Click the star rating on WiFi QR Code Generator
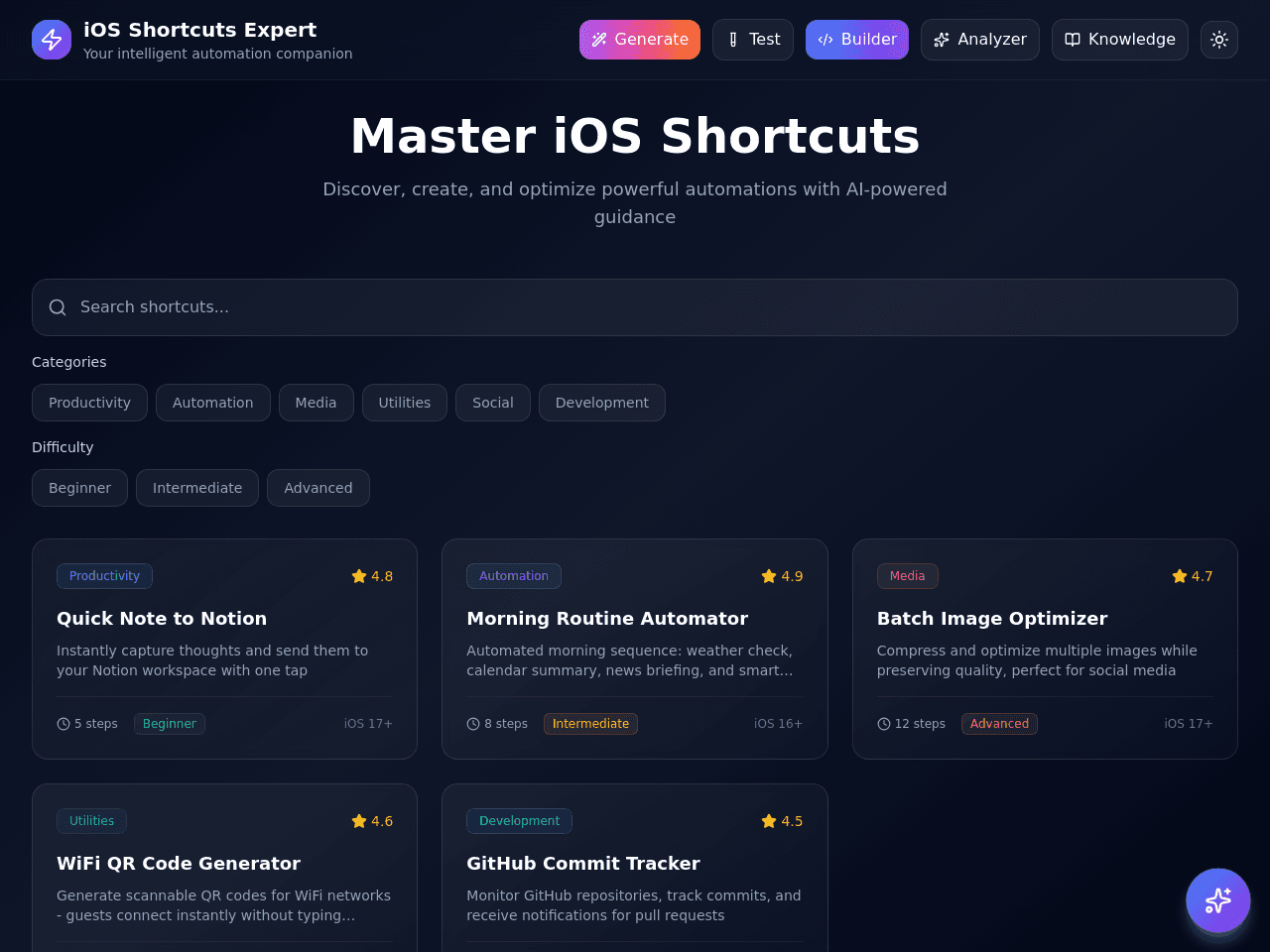The height and width of the screenshot is (952, 1270). [372, 821]
